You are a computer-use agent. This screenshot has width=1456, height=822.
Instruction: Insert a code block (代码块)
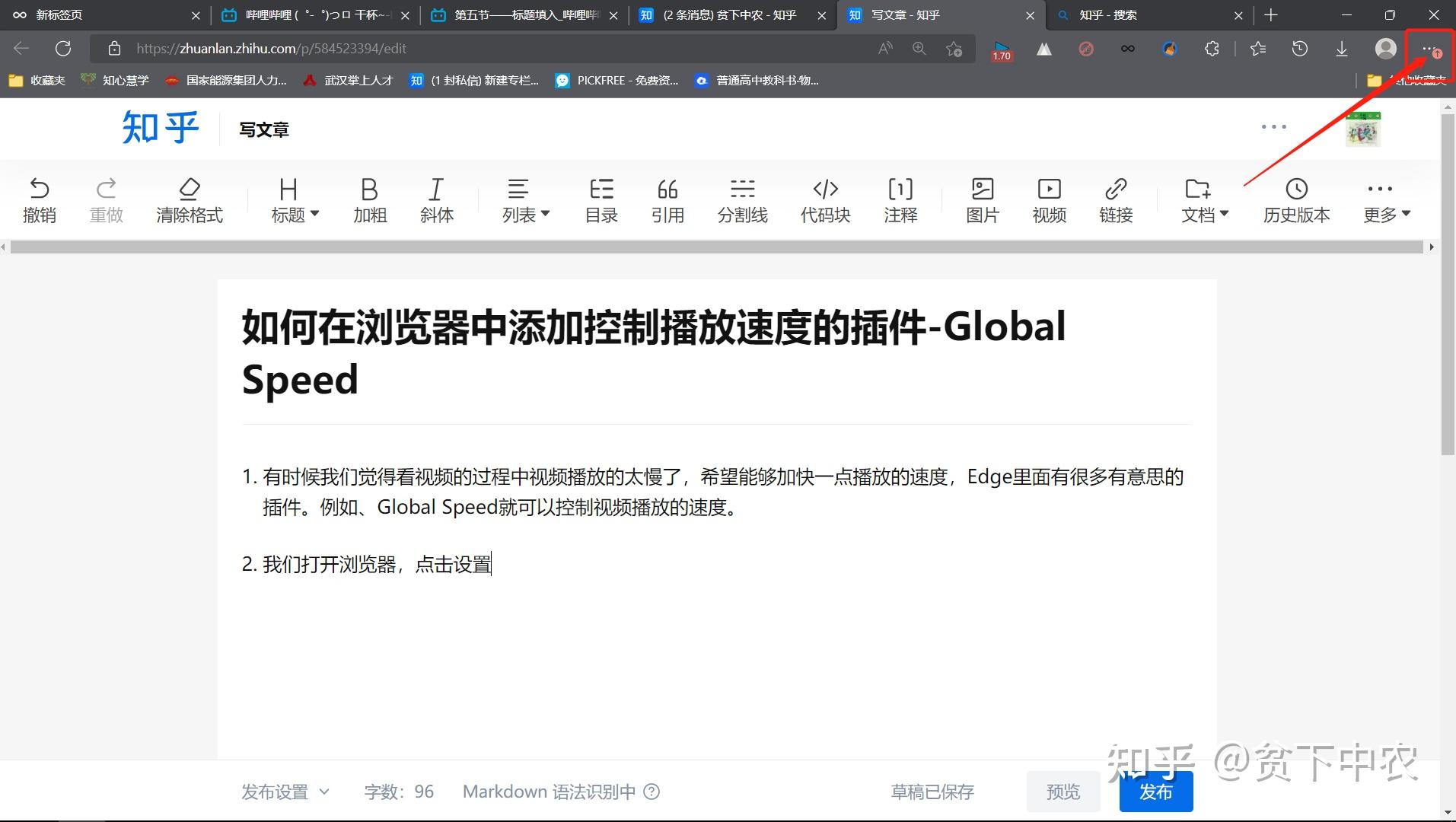pyautogui.click(x=826, y=200)
